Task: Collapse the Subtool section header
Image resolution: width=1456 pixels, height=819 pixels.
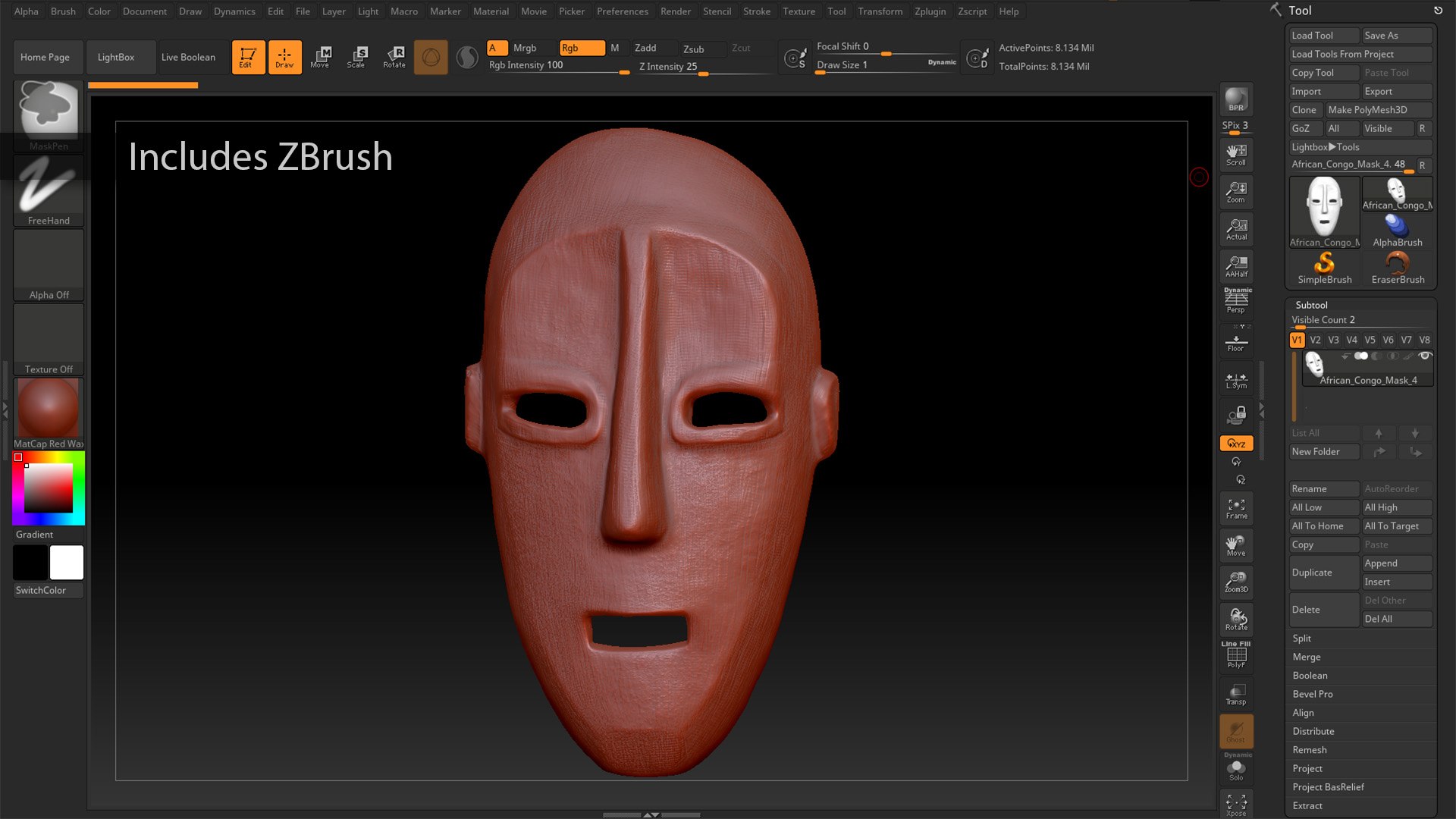Action: (x=1311, y=305)
